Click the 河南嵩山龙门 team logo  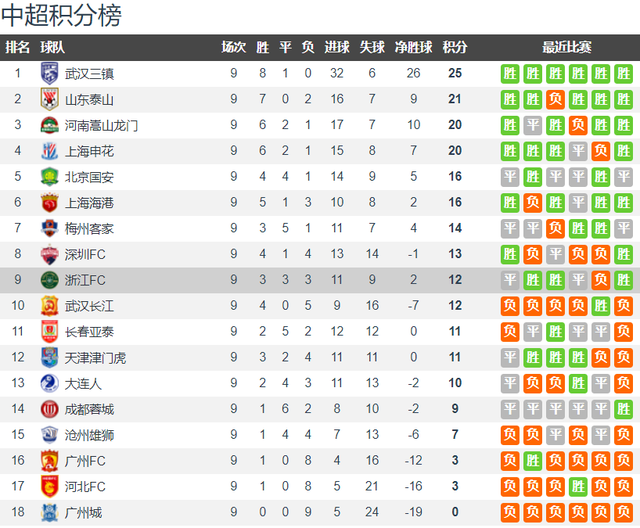49,125
